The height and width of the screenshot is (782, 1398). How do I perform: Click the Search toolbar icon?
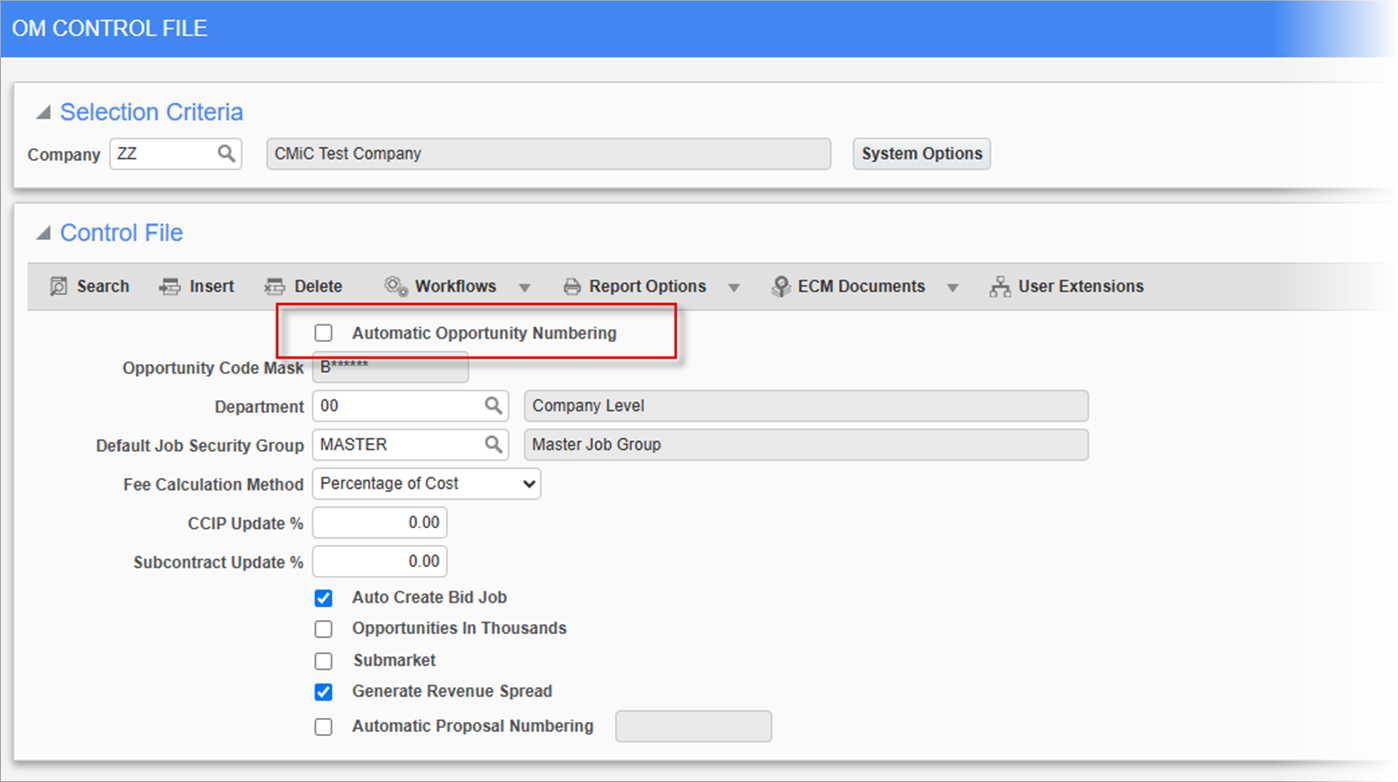[59, 287]
